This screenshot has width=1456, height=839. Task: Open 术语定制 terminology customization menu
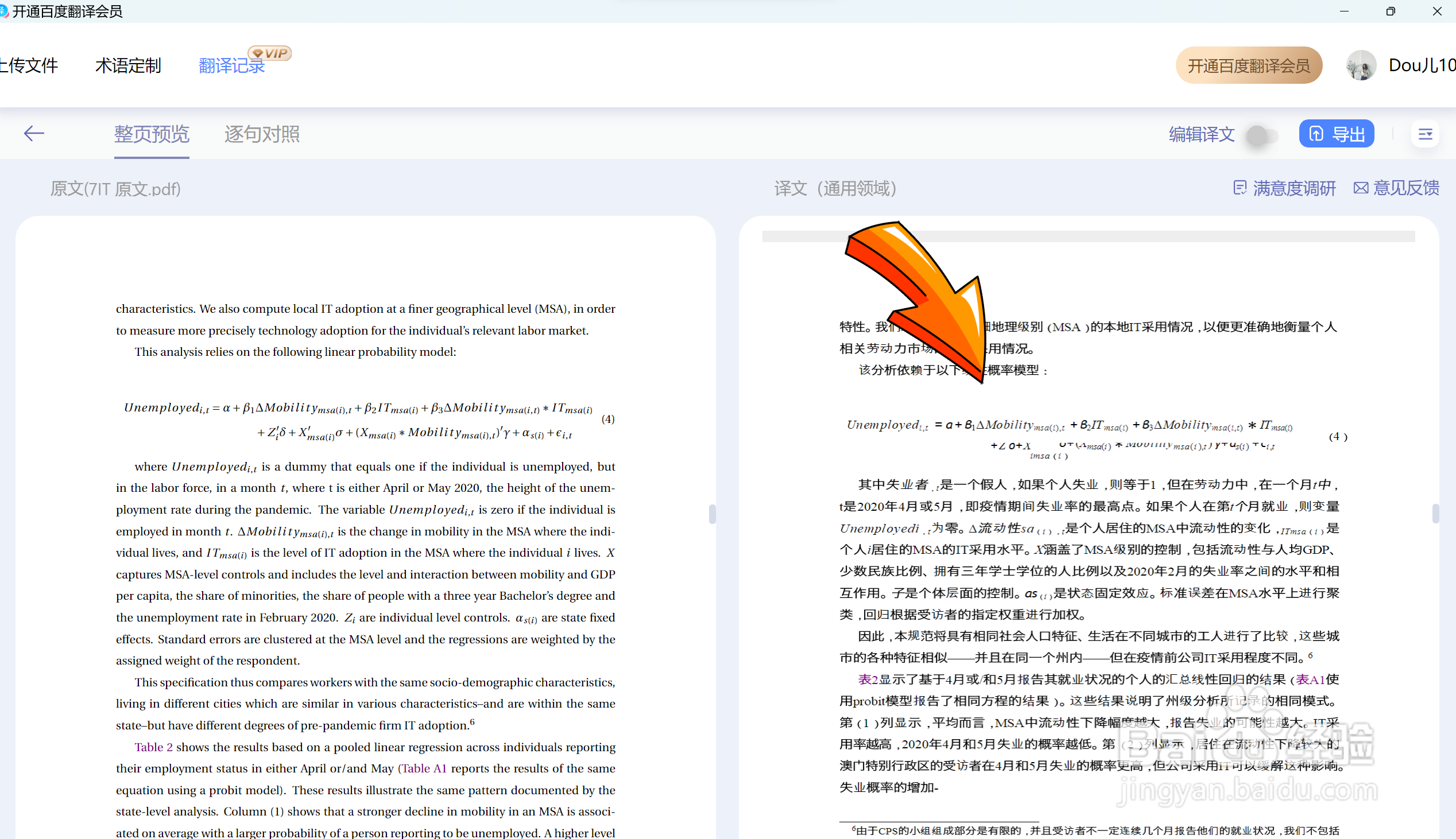(128, 65)
